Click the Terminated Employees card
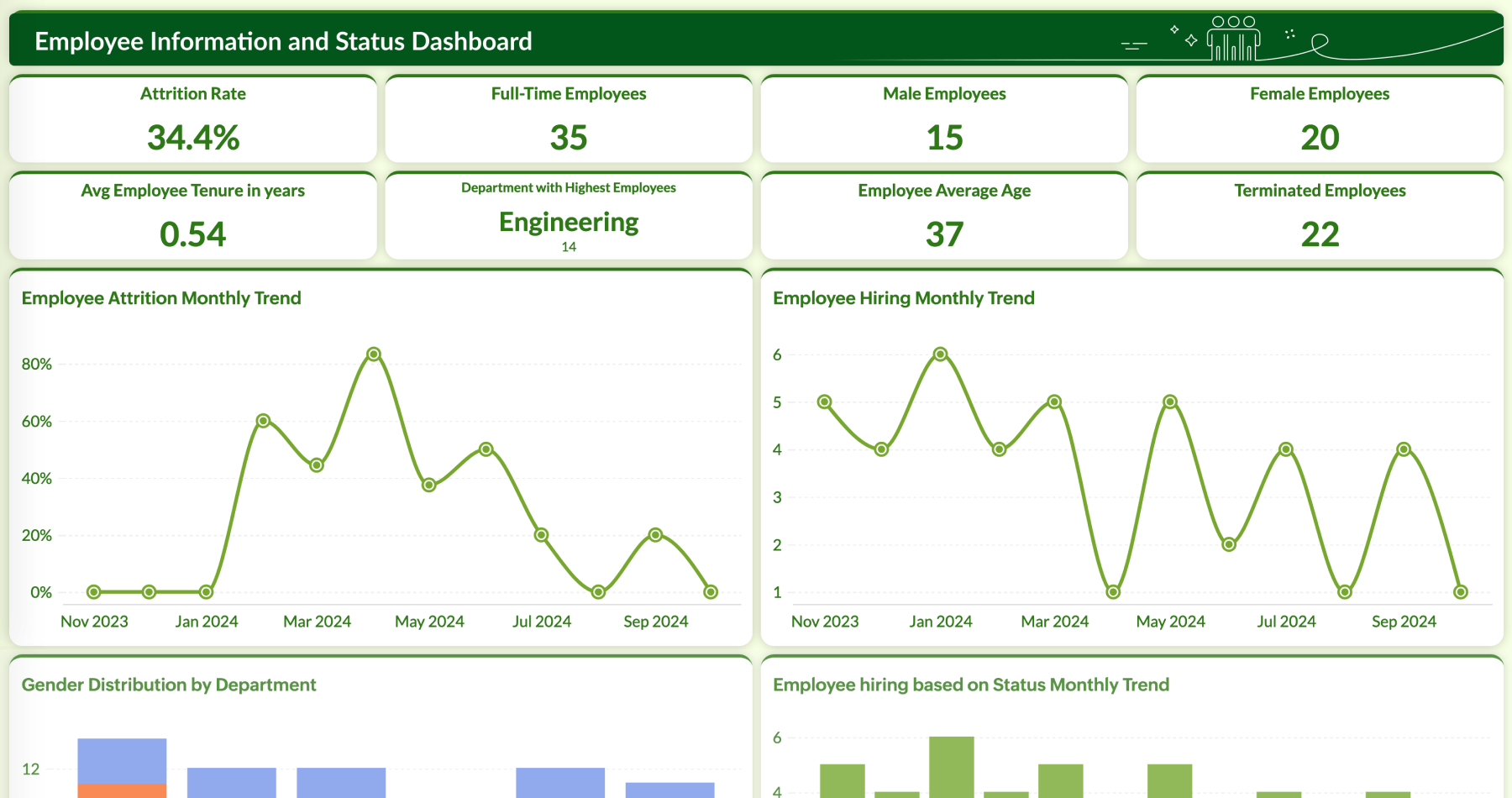This screenshot has height=798, width=1512. click(x=1320, y=216)
